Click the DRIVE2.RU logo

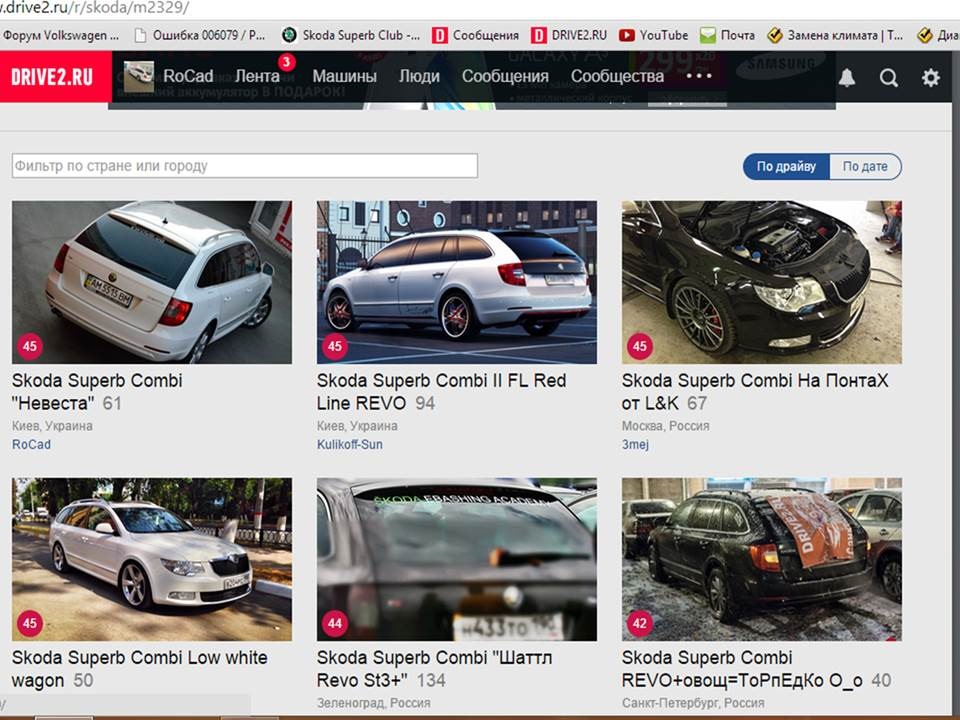tap(52, 77)
